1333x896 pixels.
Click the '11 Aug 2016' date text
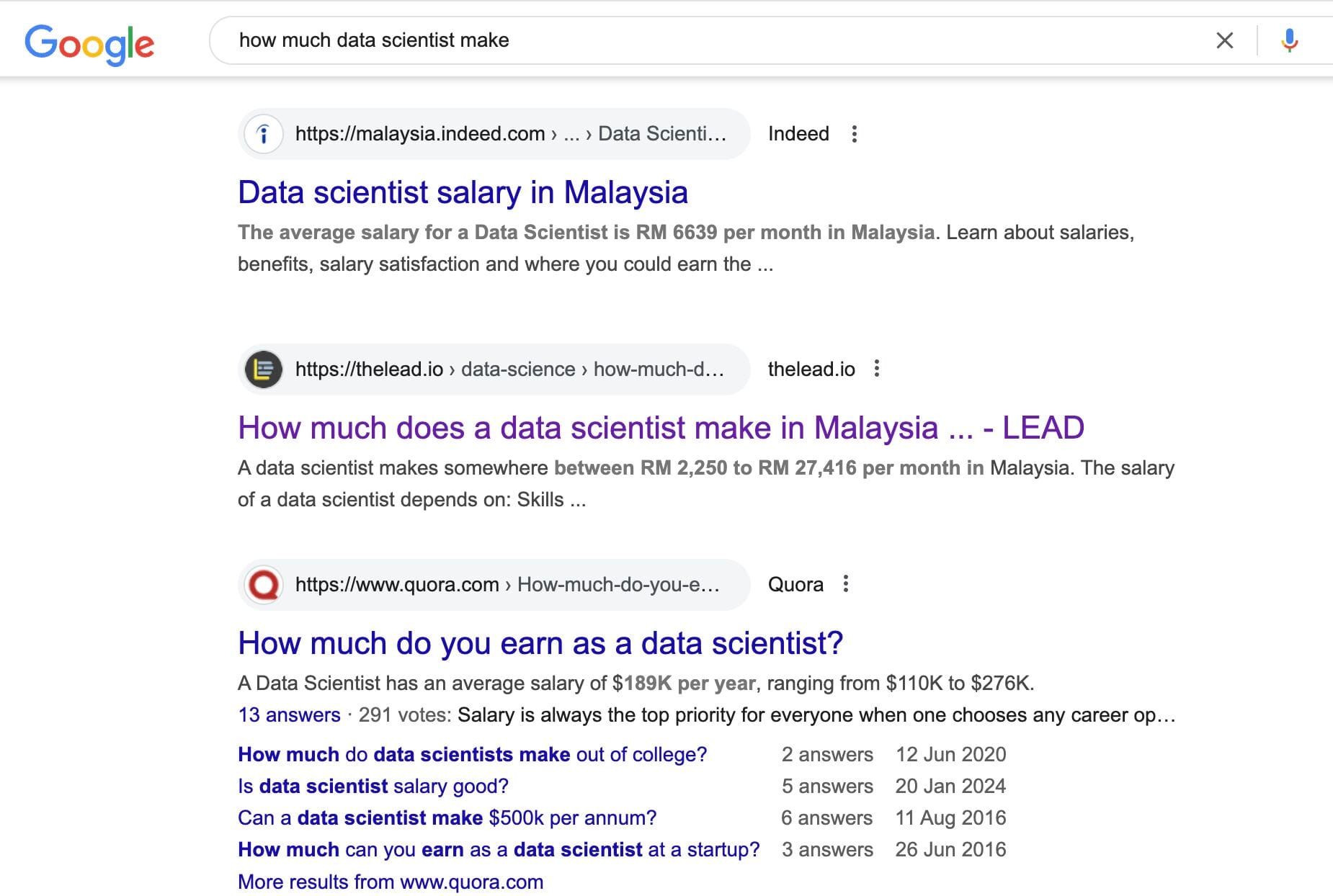[950, 818]
